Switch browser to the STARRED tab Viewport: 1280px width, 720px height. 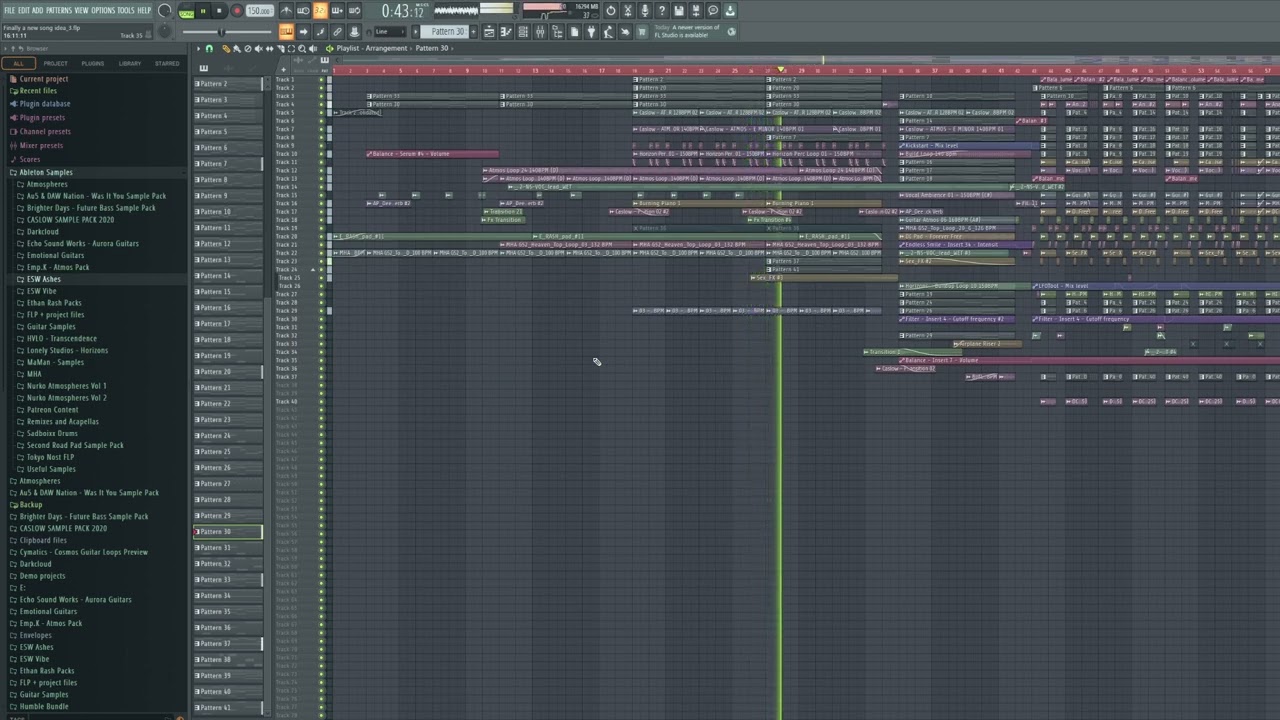(167, 63)
